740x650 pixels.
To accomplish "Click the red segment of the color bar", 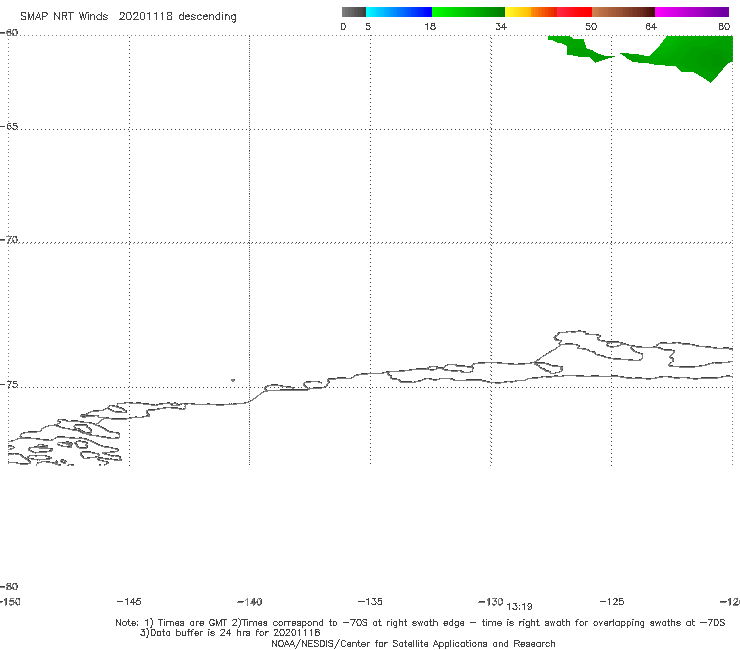I will [574, 12].
